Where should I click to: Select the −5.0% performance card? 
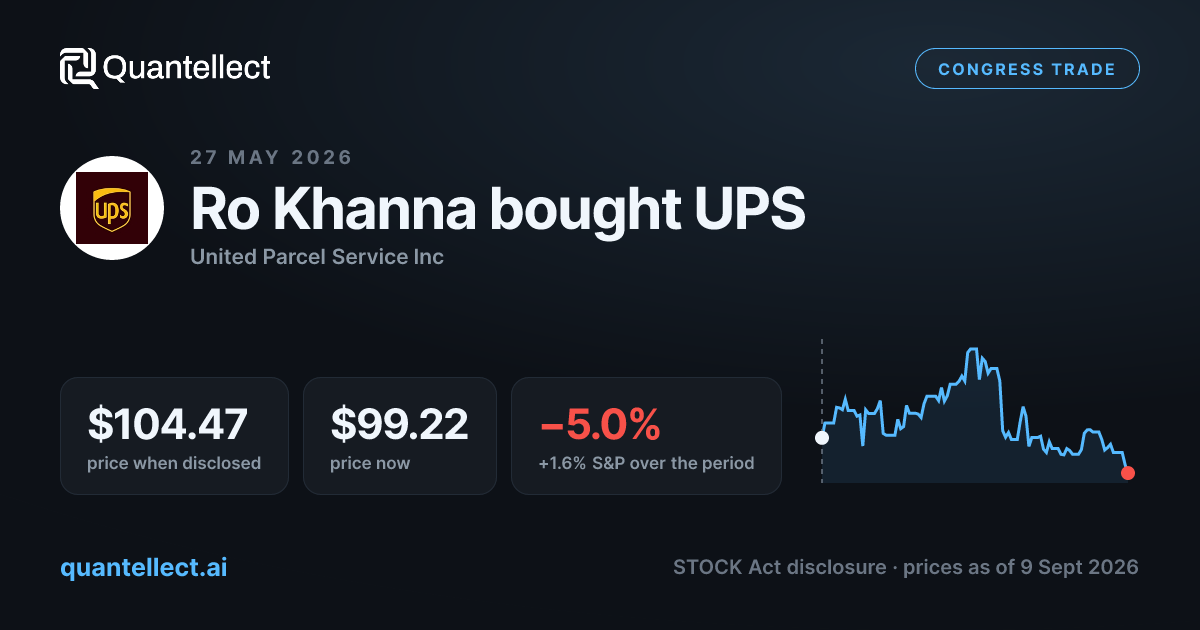[x=646, y=435]
